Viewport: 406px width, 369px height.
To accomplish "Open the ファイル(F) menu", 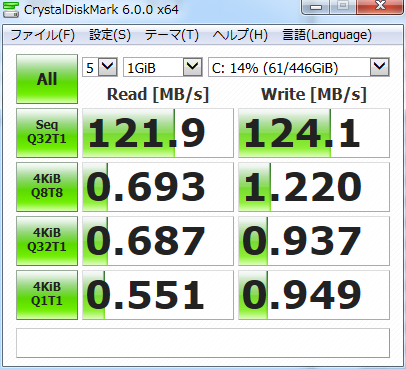I will 43,35.
